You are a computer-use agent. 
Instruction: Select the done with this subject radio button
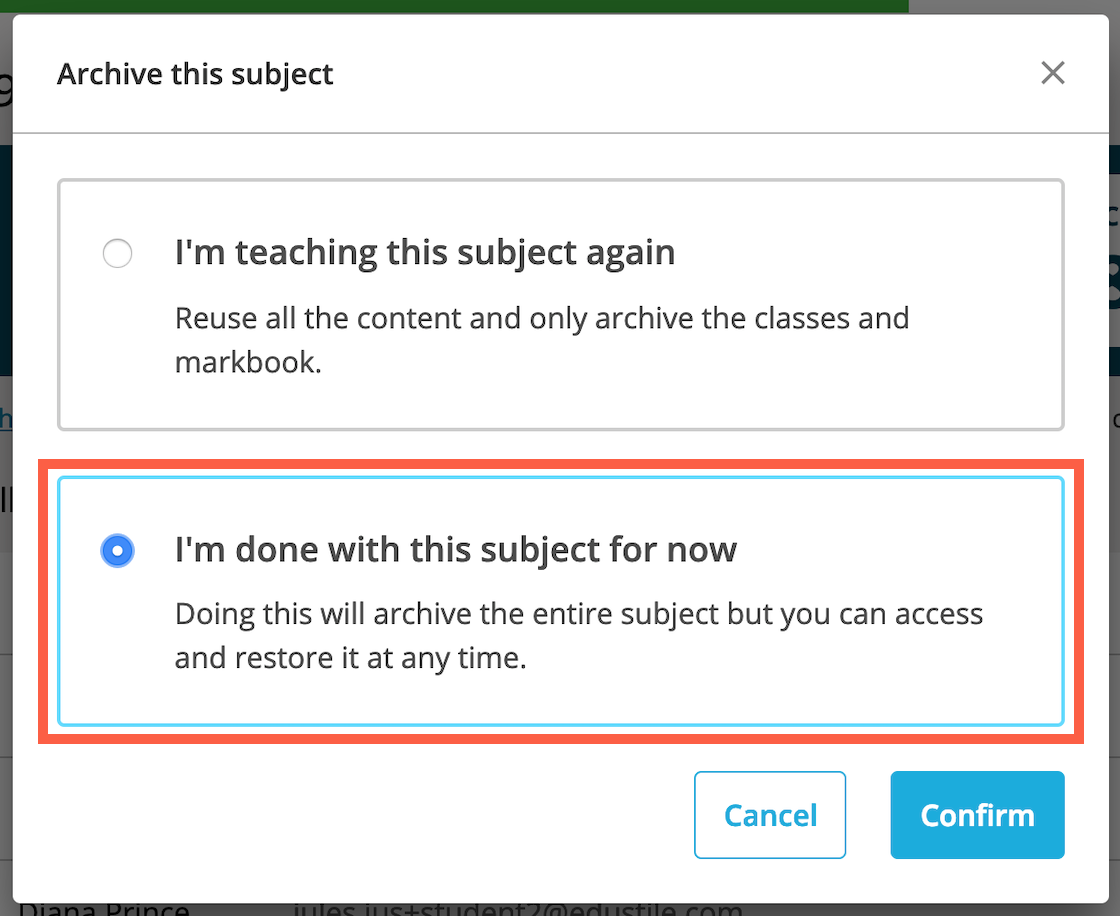[117, 551]
